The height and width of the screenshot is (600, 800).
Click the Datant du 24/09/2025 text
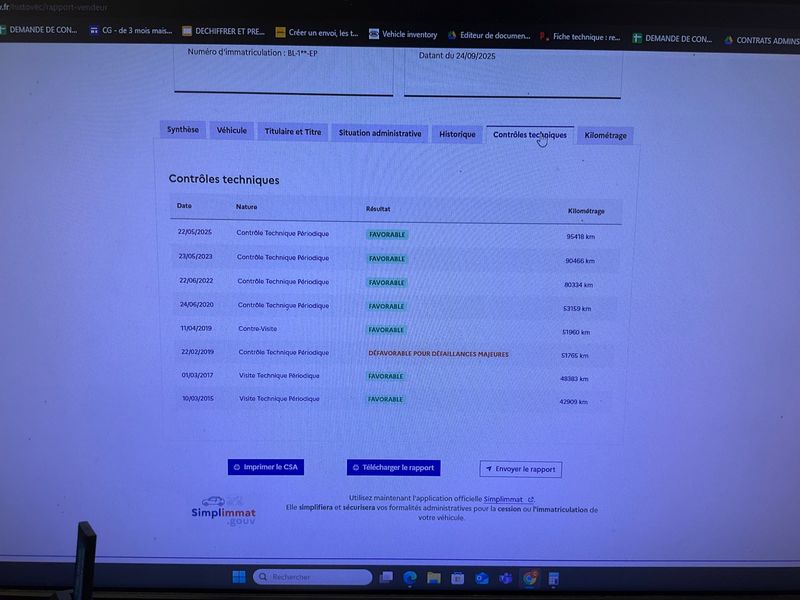[457, 56]
